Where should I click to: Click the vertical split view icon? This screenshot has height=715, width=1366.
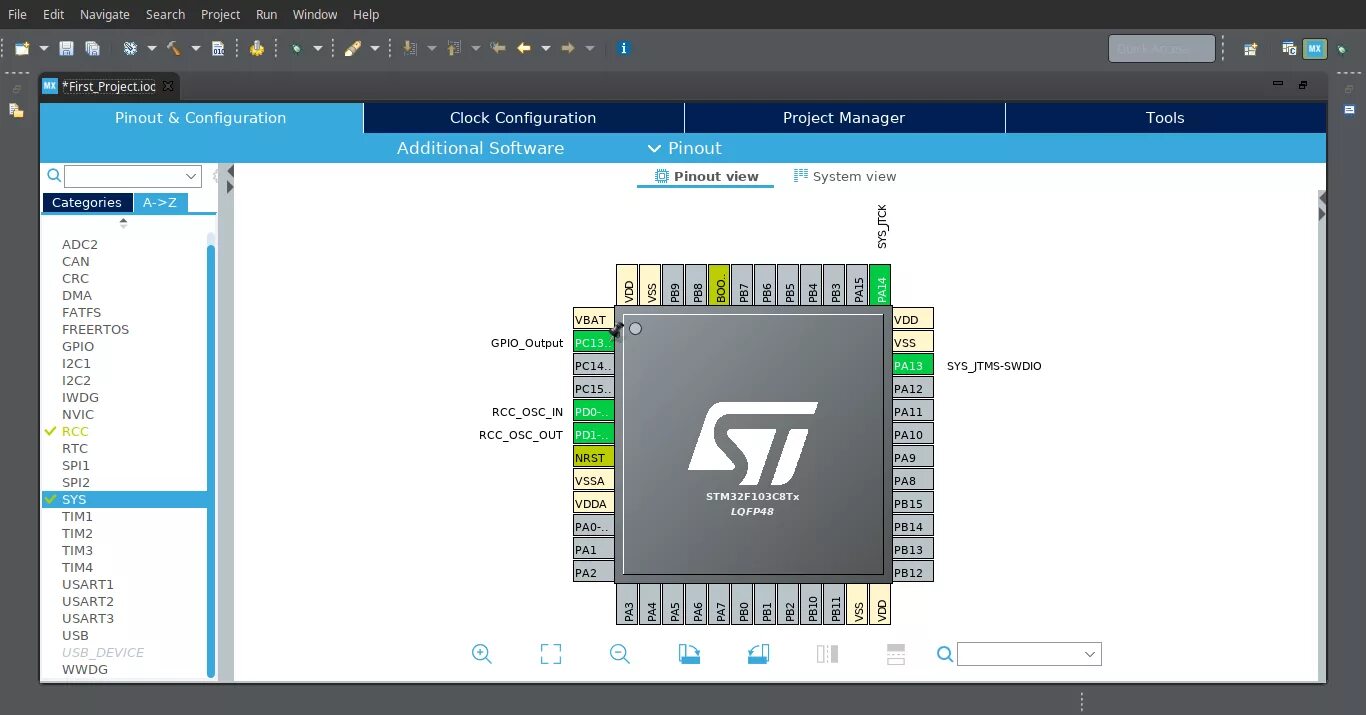[827, 654]
